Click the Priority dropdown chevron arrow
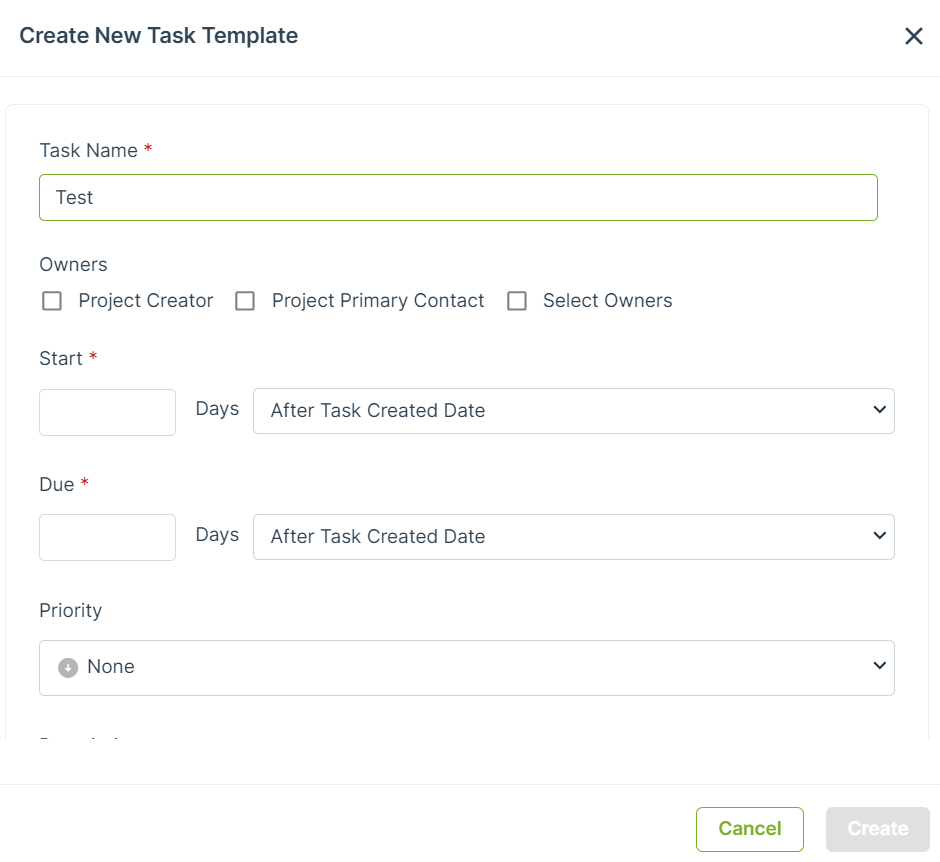Screen dimensions: 940x862 point(879,666)
